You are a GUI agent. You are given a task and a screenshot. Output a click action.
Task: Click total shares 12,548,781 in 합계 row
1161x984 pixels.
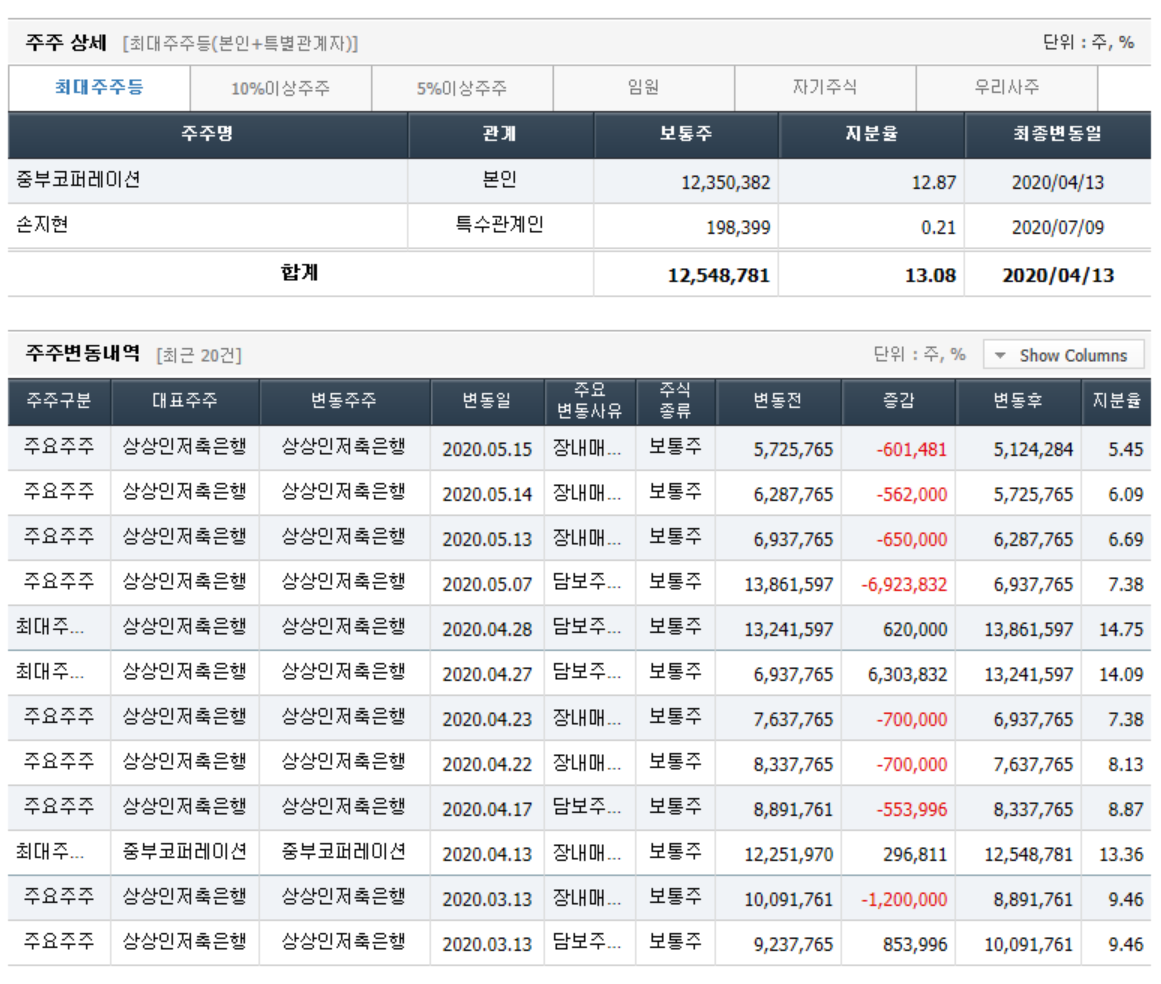click(719, 276)
